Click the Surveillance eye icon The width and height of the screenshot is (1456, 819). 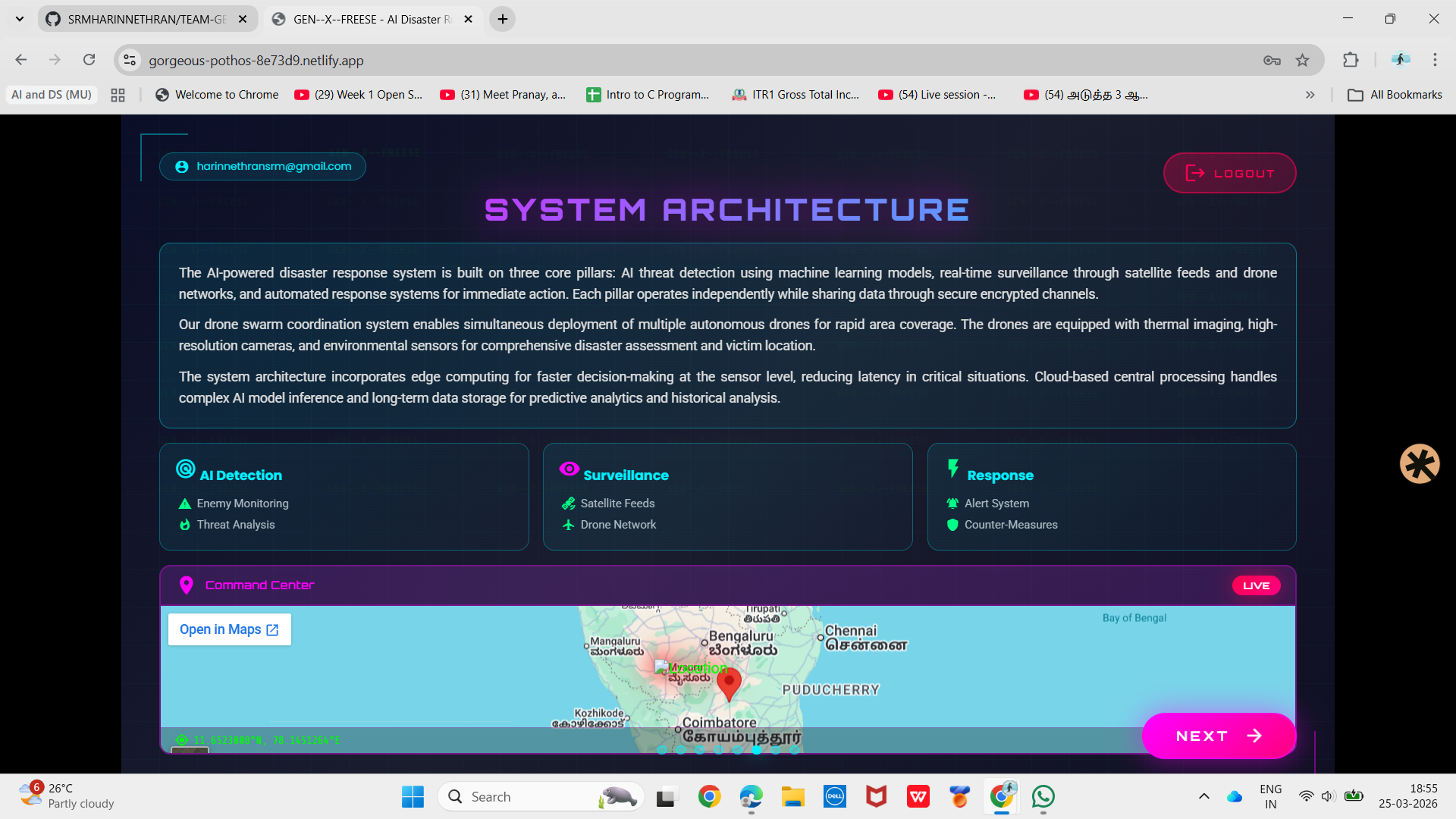pyautogui.click(x=569, y=469)
